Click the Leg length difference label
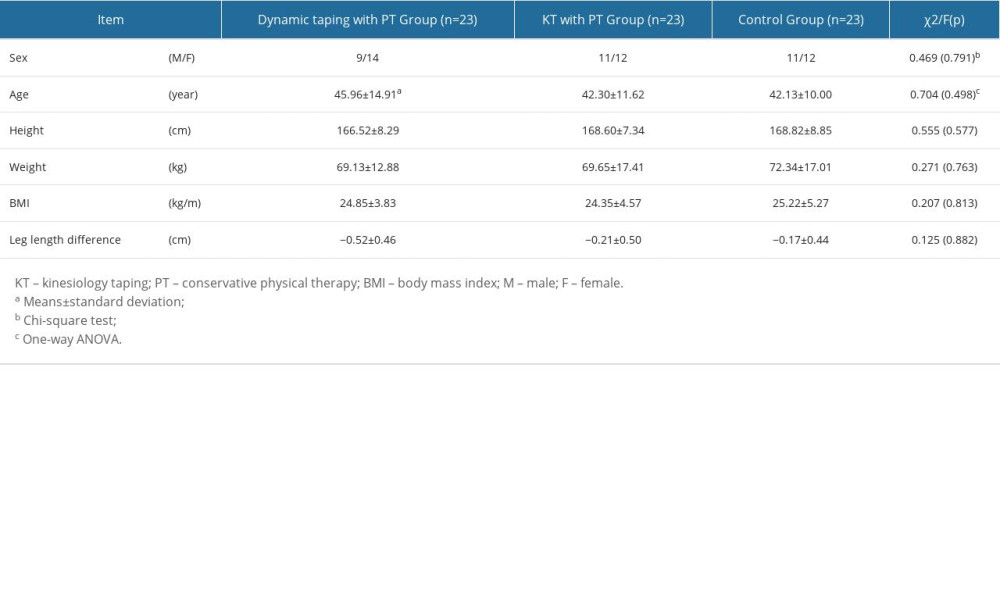This screenshot has height=600, width=1000. [x=63, y=239]
